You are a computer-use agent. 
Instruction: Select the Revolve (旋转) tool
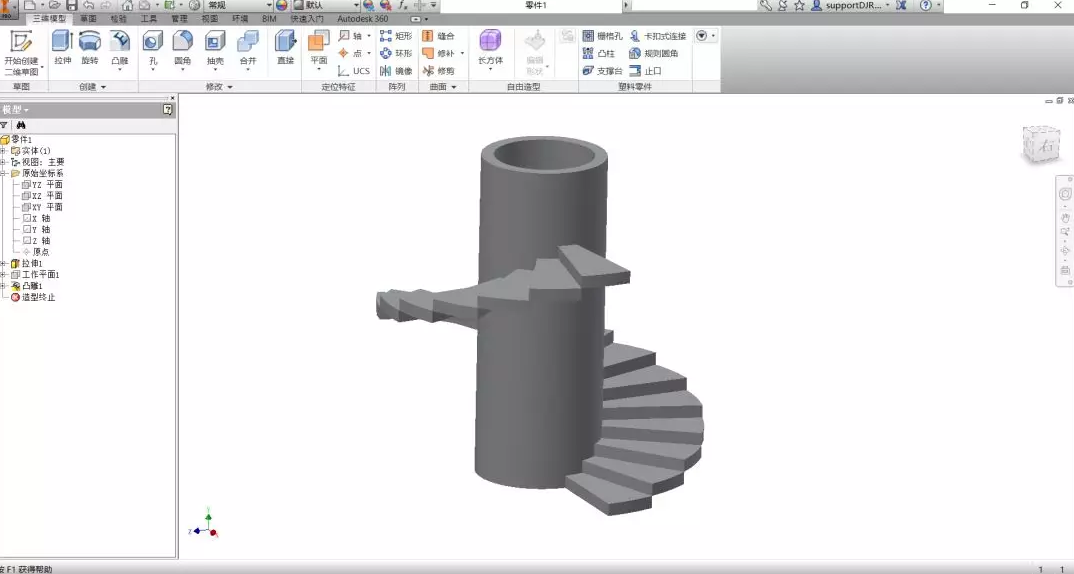tap(90, 48)
